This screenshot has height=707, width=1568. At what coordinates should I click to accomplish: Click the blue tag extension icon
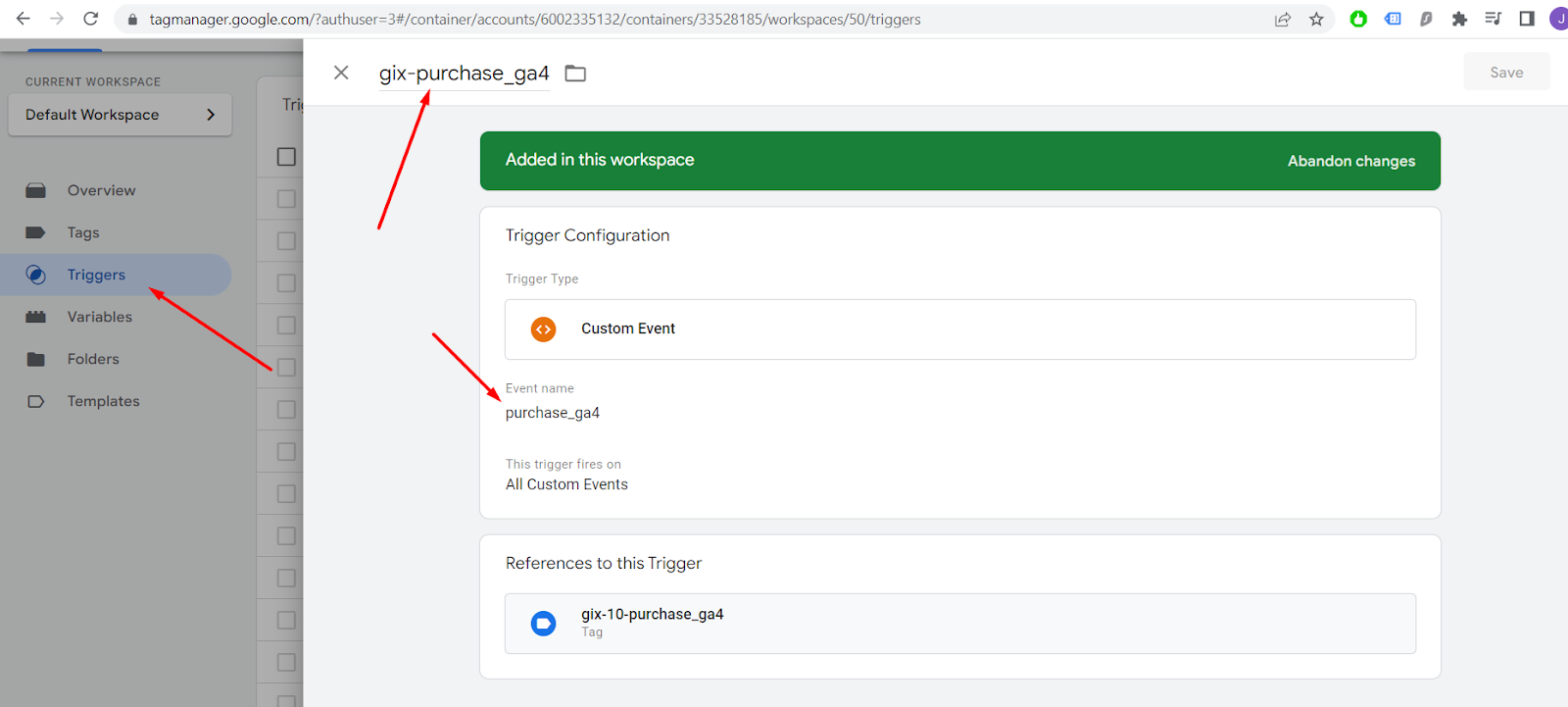pyautogui.click(x=1393, y=19)
